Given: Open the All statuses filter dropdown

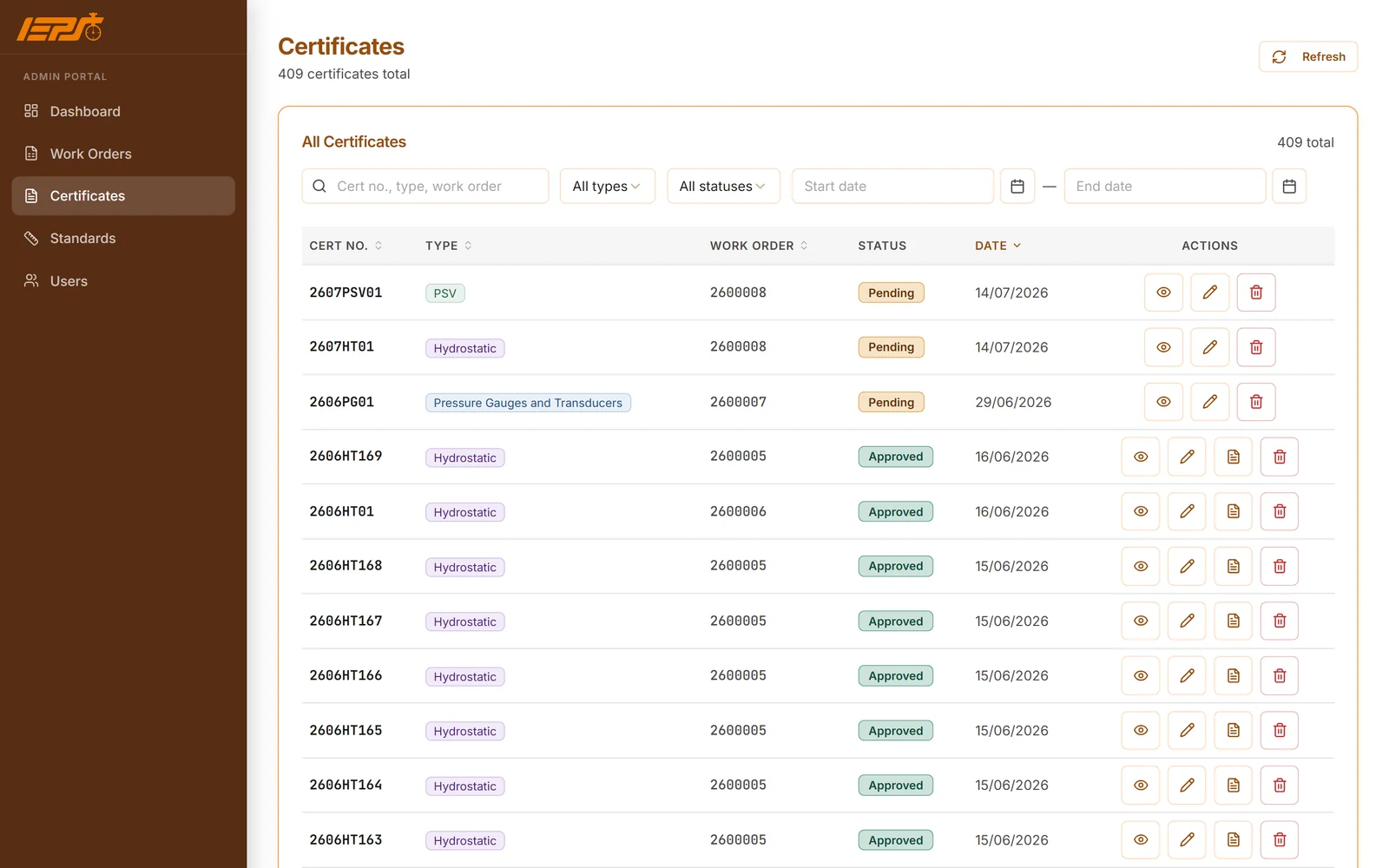Looking at the screenshot, I should tap(723, 186).
